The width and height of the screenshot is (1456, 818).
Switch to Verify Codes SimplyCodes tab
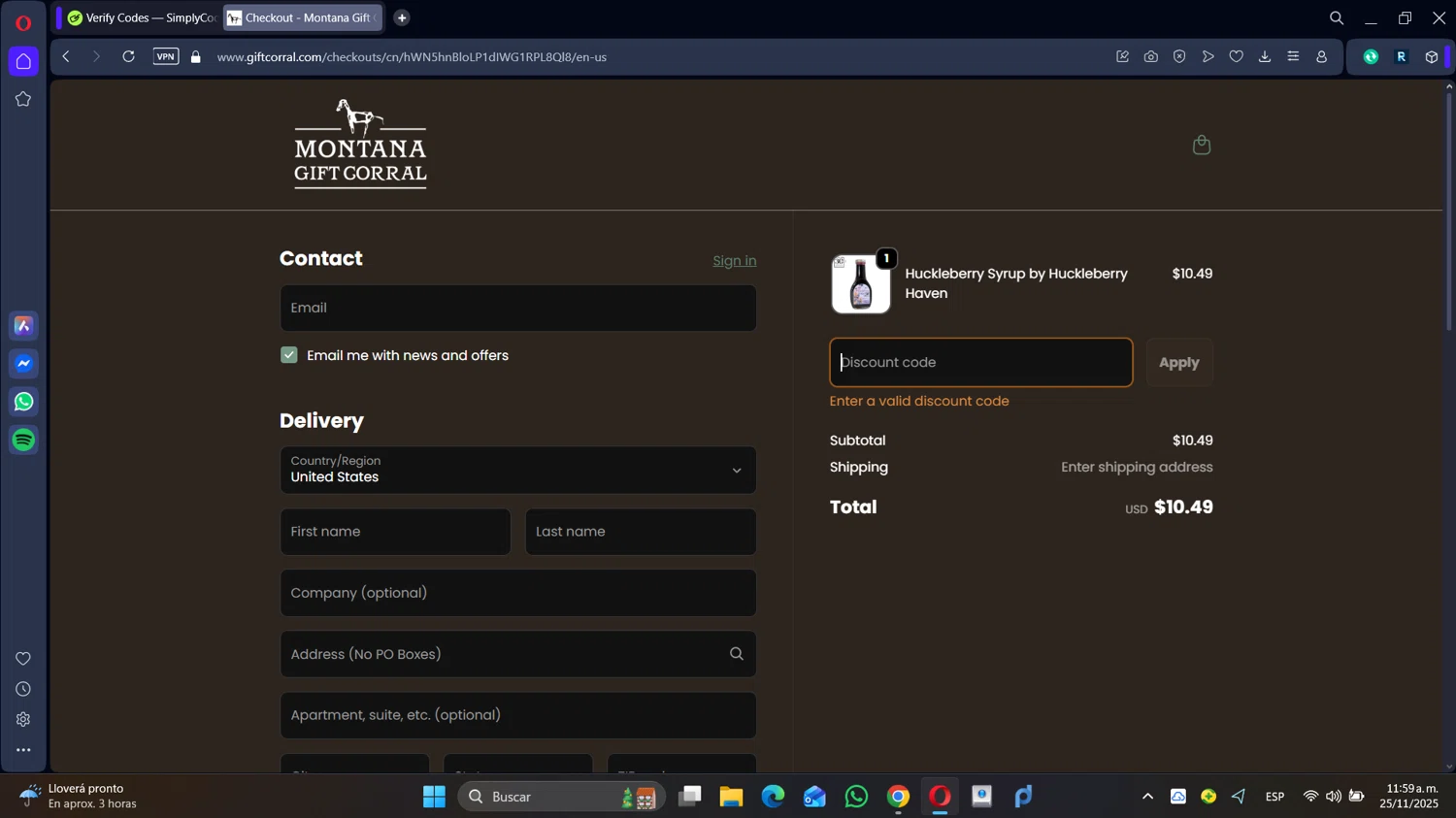[141, 17]
